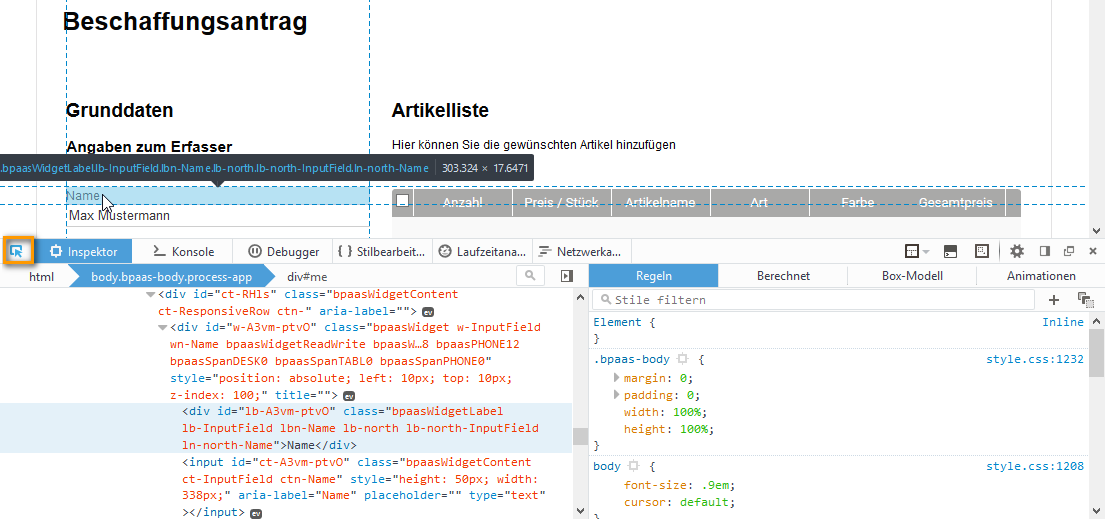1105x519 pixels.
Task: Switch to the Konsole tab
Action: pyautogui.click(x=183, y=252)
